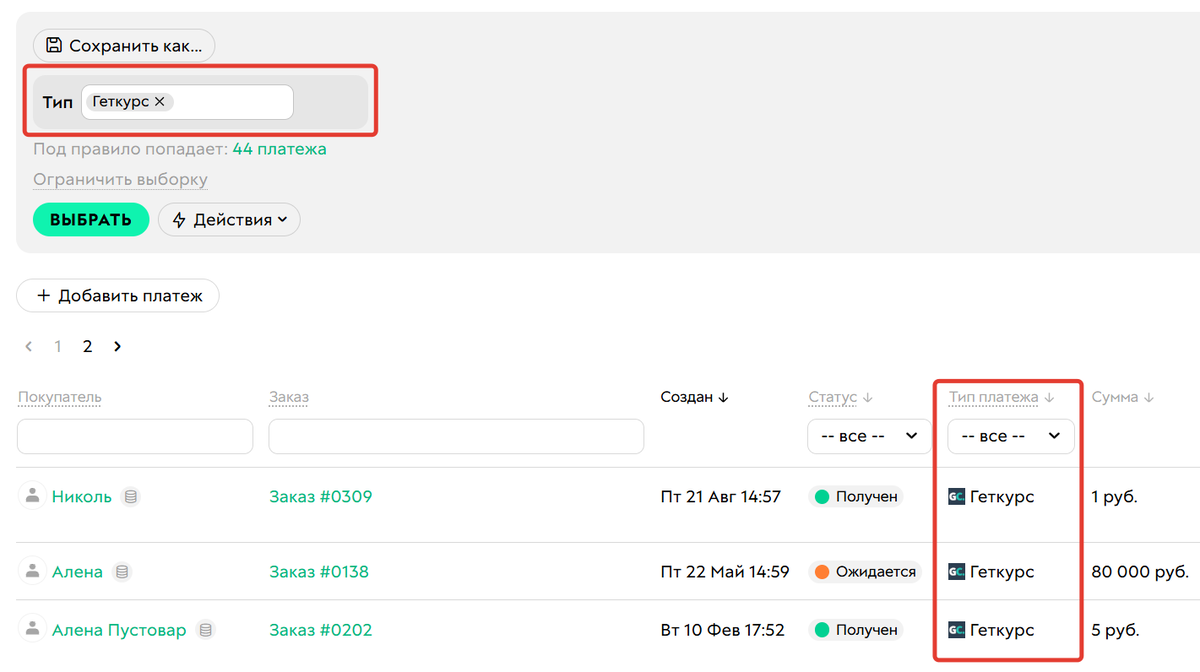Image resolution: width=1200 pixels, height=672 pixels.
Task: Click the database icon after Алена Пустовар
Action: tap(205, 630)
